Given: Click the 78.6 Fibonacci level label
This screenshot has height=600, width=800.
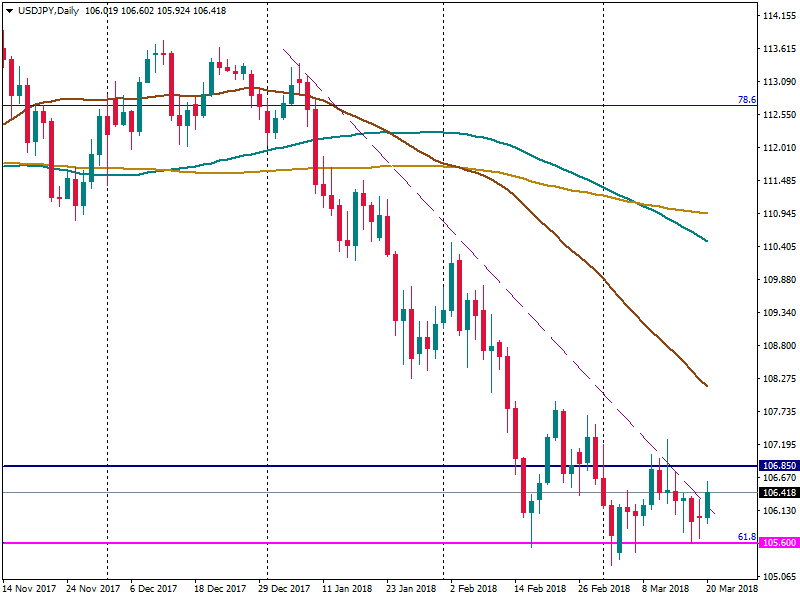Looking at the screenshot, I should (x=746, y=100).
